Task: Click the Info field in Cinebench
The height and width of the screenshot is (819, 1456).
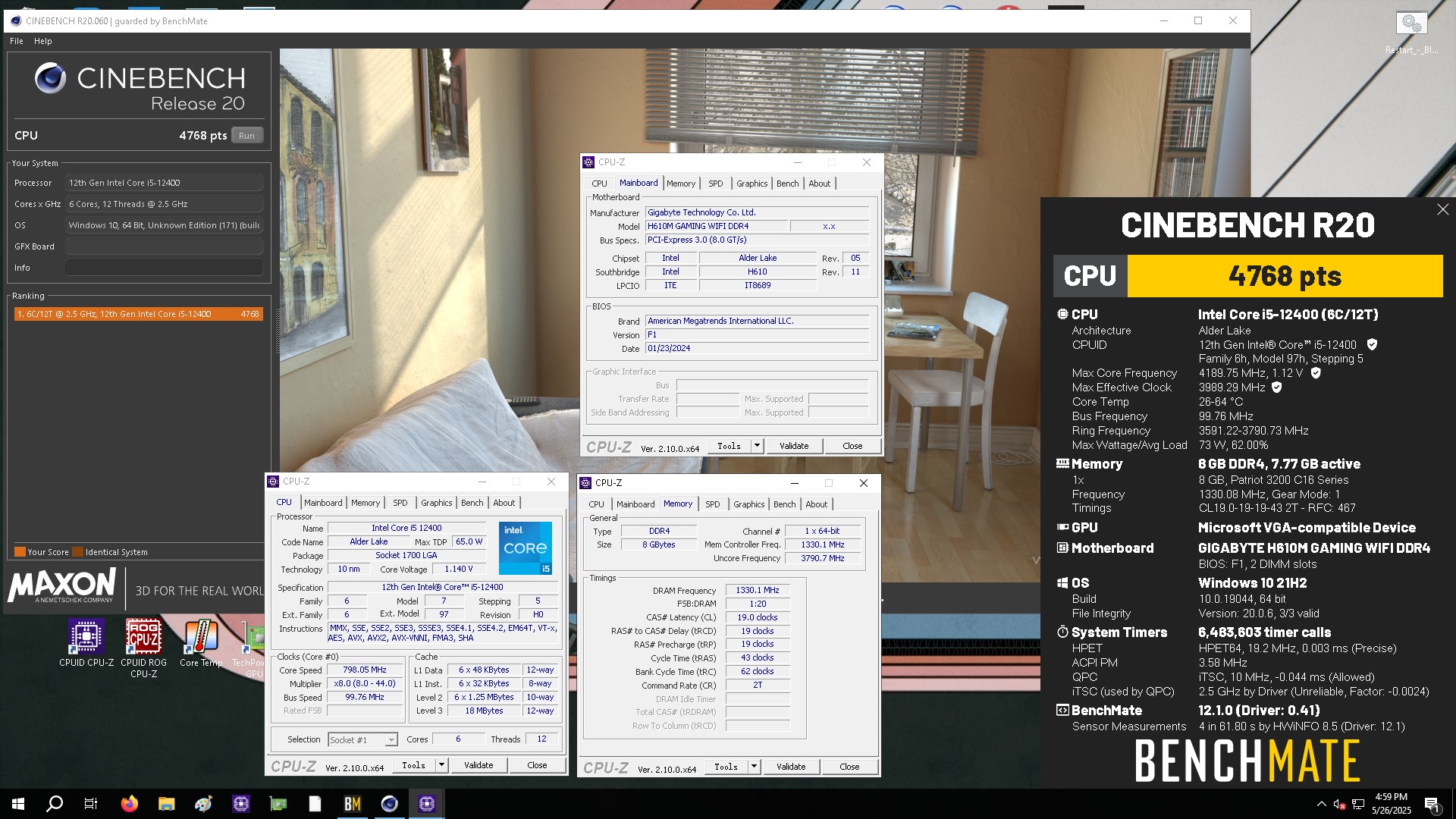Action: click(x=164, y=268)
